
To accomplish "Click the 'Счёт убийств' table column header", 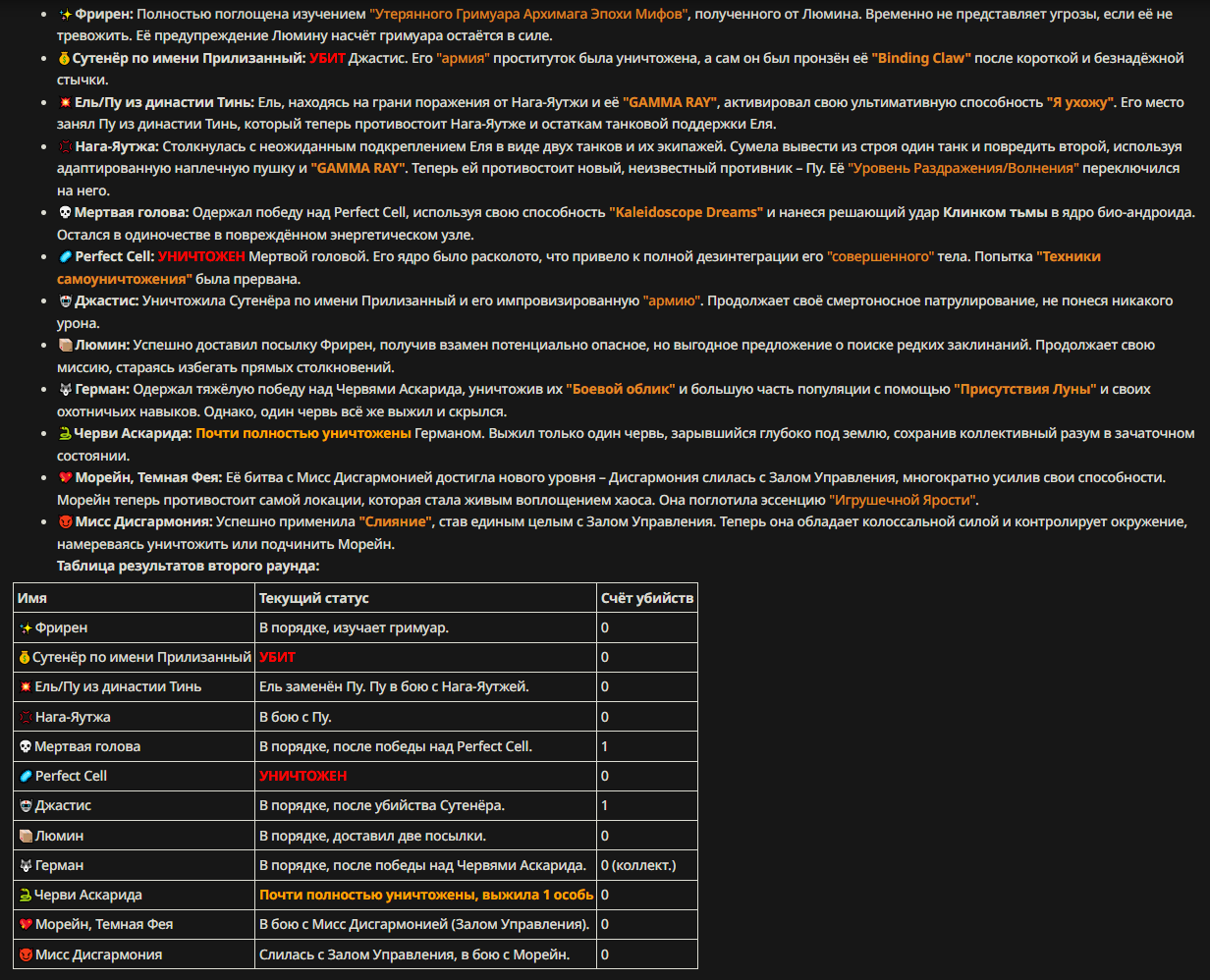I will coord(647,598).
